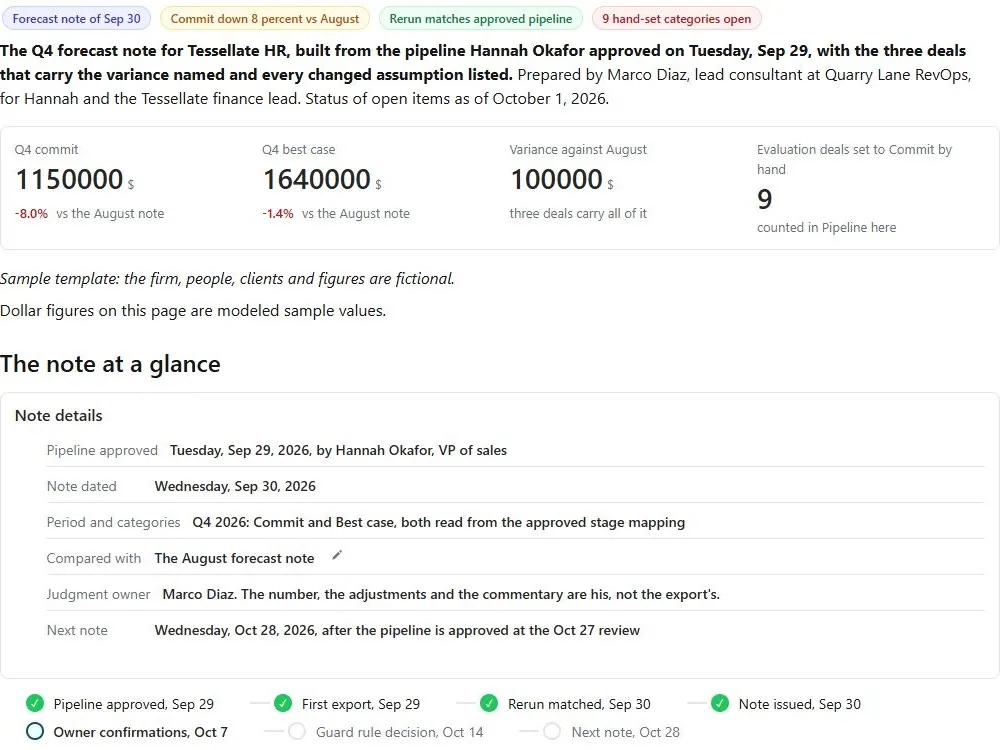Click the 'Q4 commit' label
Viewport: 1000px width, 750px height.
(x=47, y=149)
